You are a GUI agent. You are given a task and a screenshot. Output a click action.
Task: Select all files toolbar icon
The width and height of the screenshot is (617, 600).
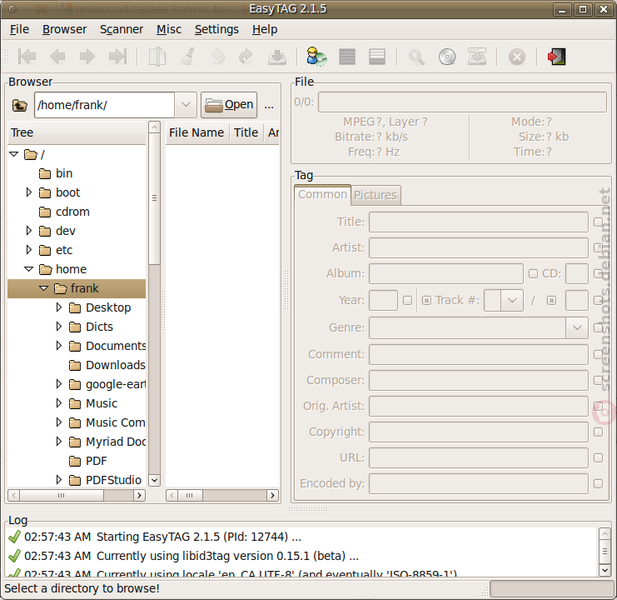(x=347, y=57)
